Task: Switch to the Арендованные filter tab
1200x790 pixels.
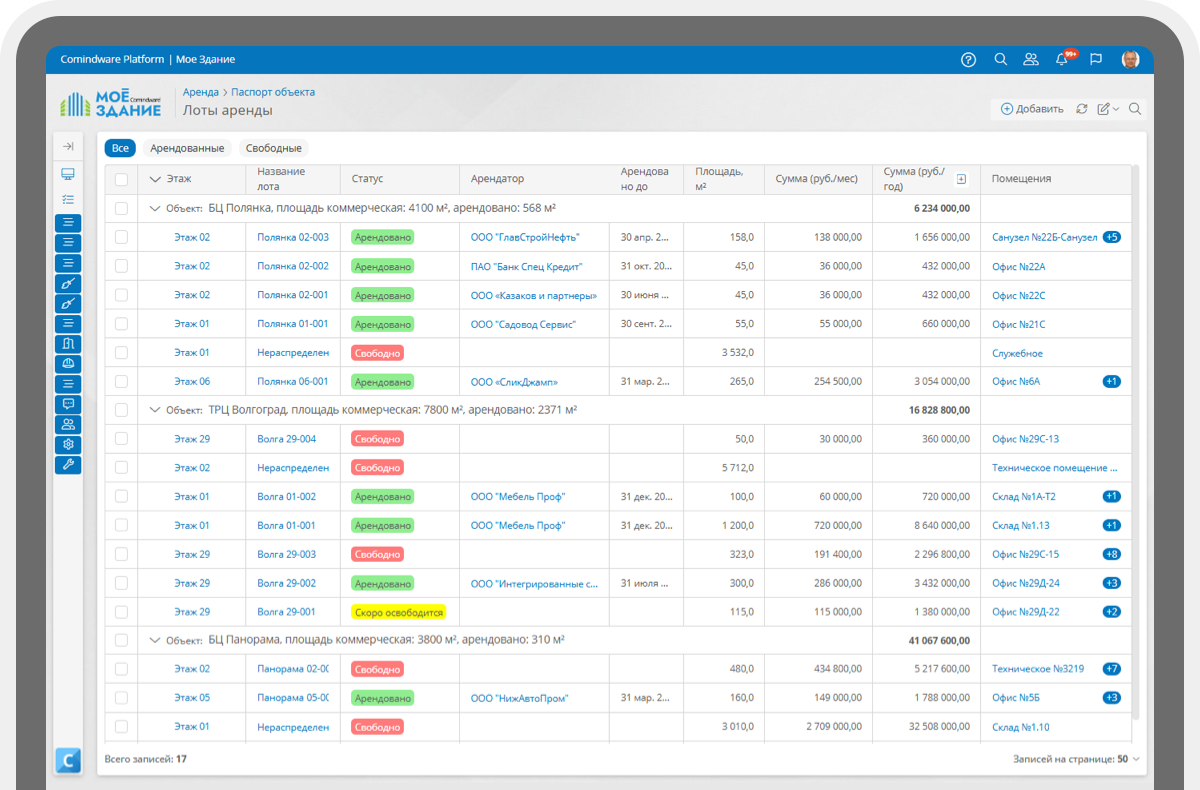Action: tap(187, 148)
